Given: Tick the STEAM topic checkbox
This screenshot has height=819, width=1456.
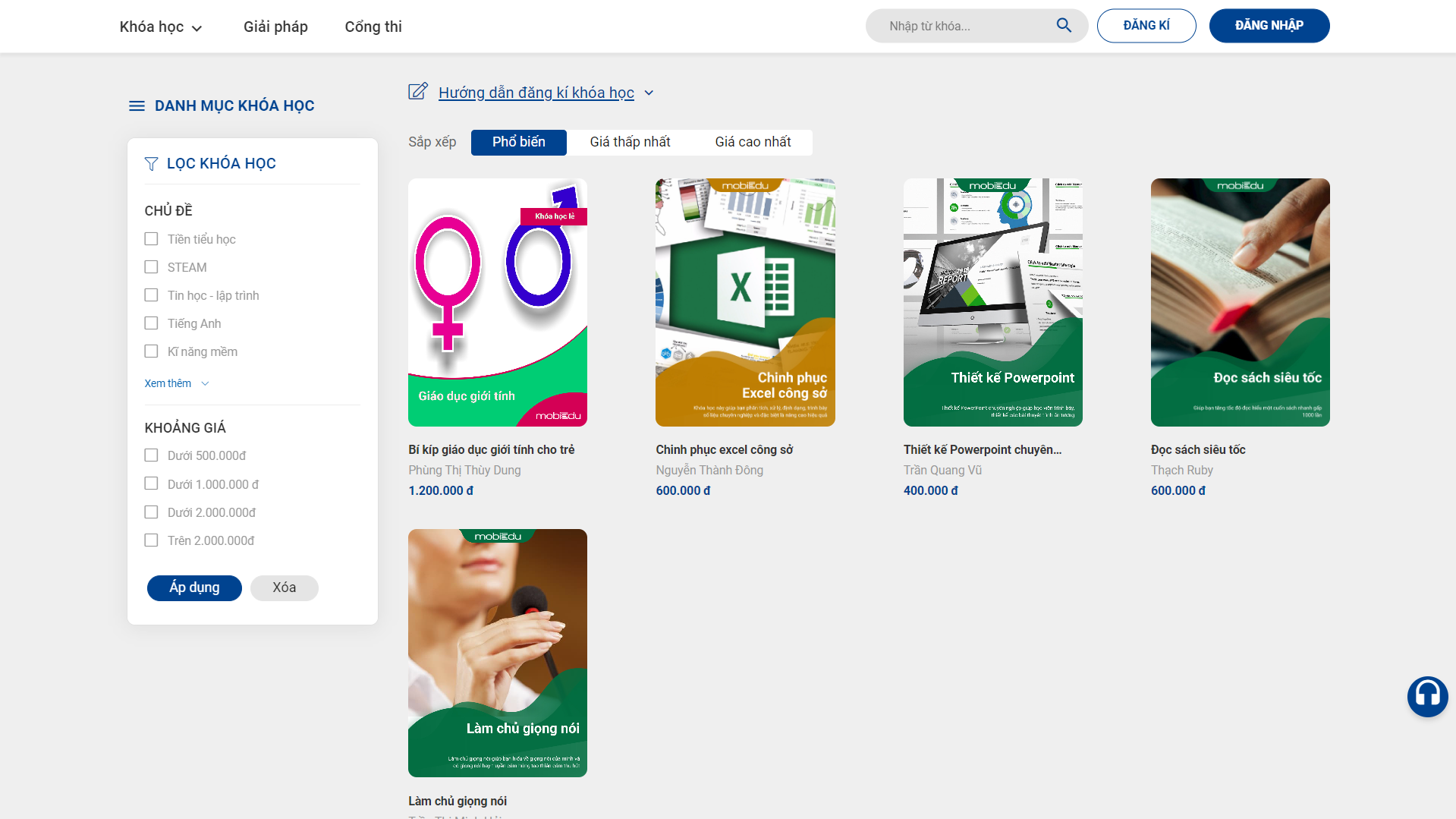Looking at the screenshot, I should pyautogui.click(x=151, y=267).
